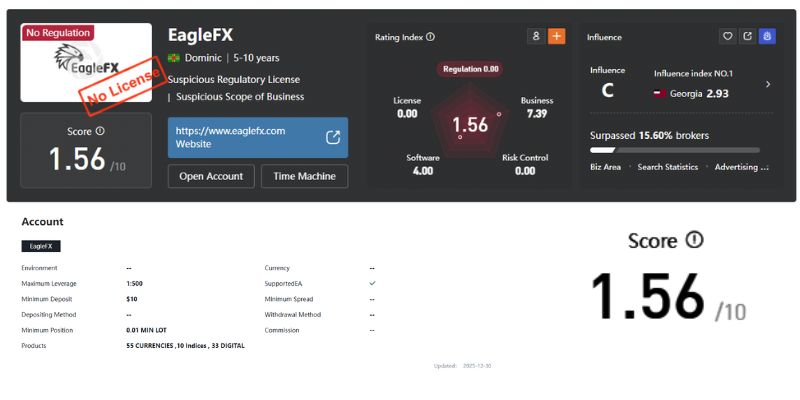Select the EagleFX account tab
The width and height of the screenshot is (800, 400).
coord(41,246)
